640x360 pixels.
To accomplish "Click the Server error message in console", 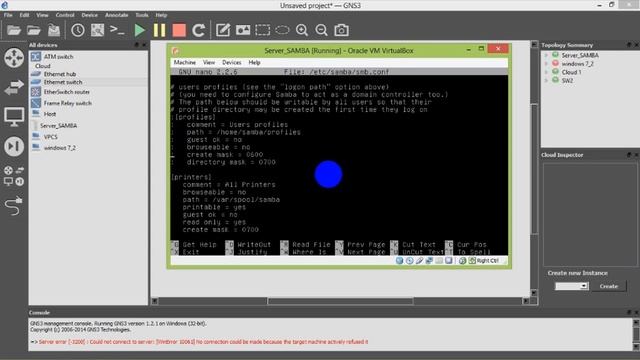I will point(203,342).
